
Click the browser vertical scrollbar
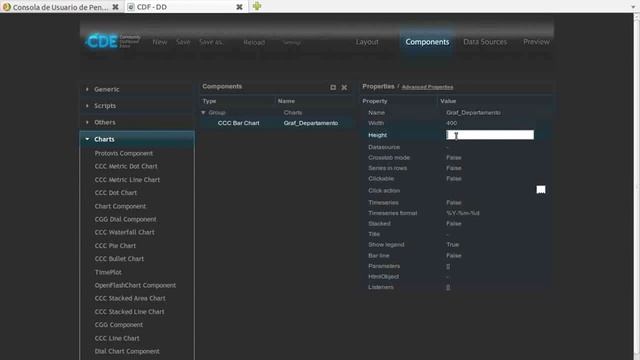coord(636,186)
